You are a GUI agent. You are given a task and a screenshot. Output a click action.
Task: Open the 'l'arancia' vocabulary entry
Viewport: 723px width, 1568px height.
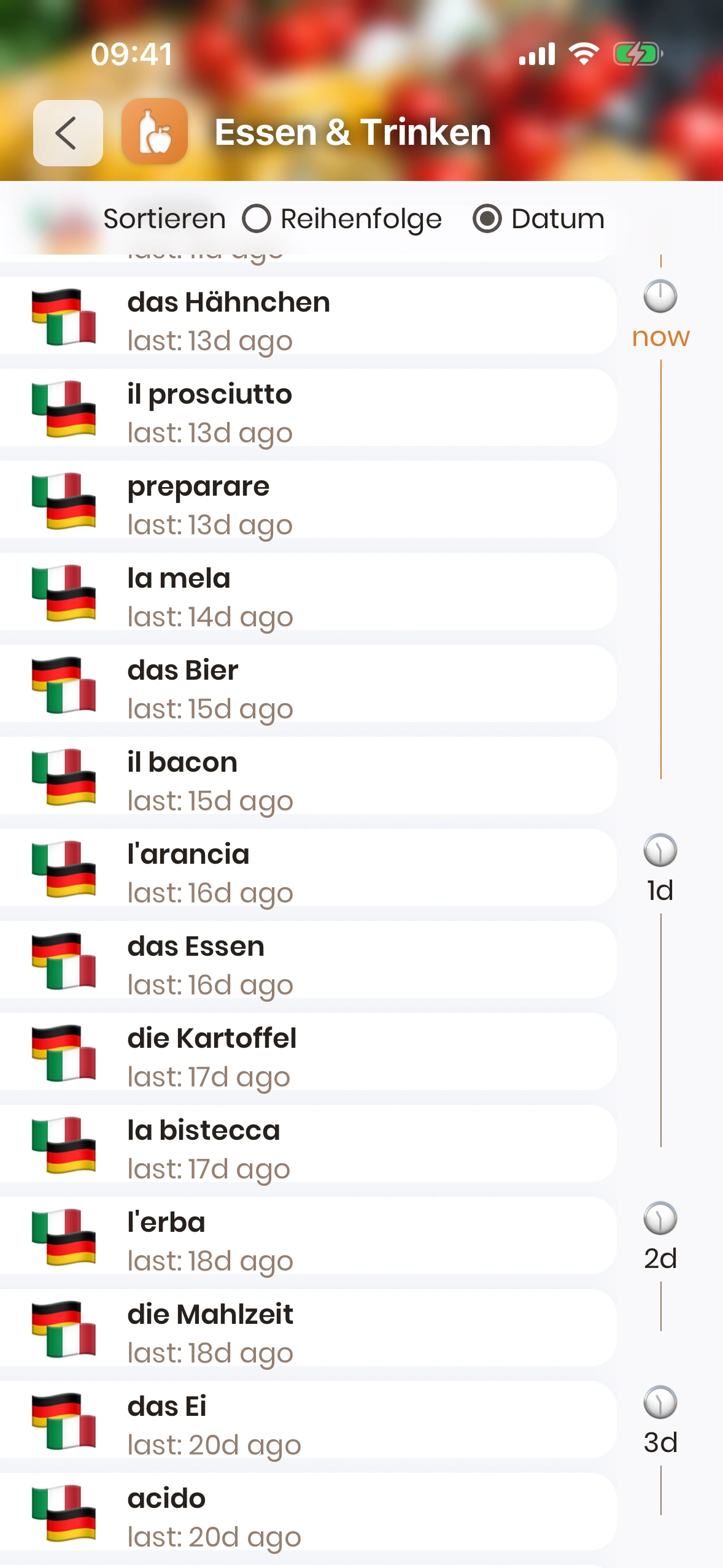pos(307,869)
